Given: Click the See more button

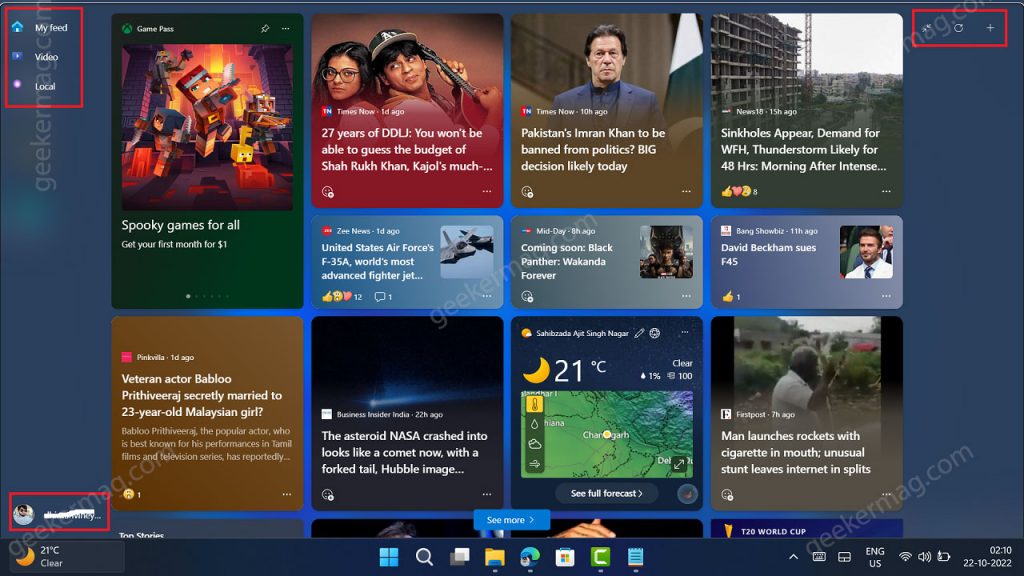Looking at the screenshot, I should click(511, 520).
